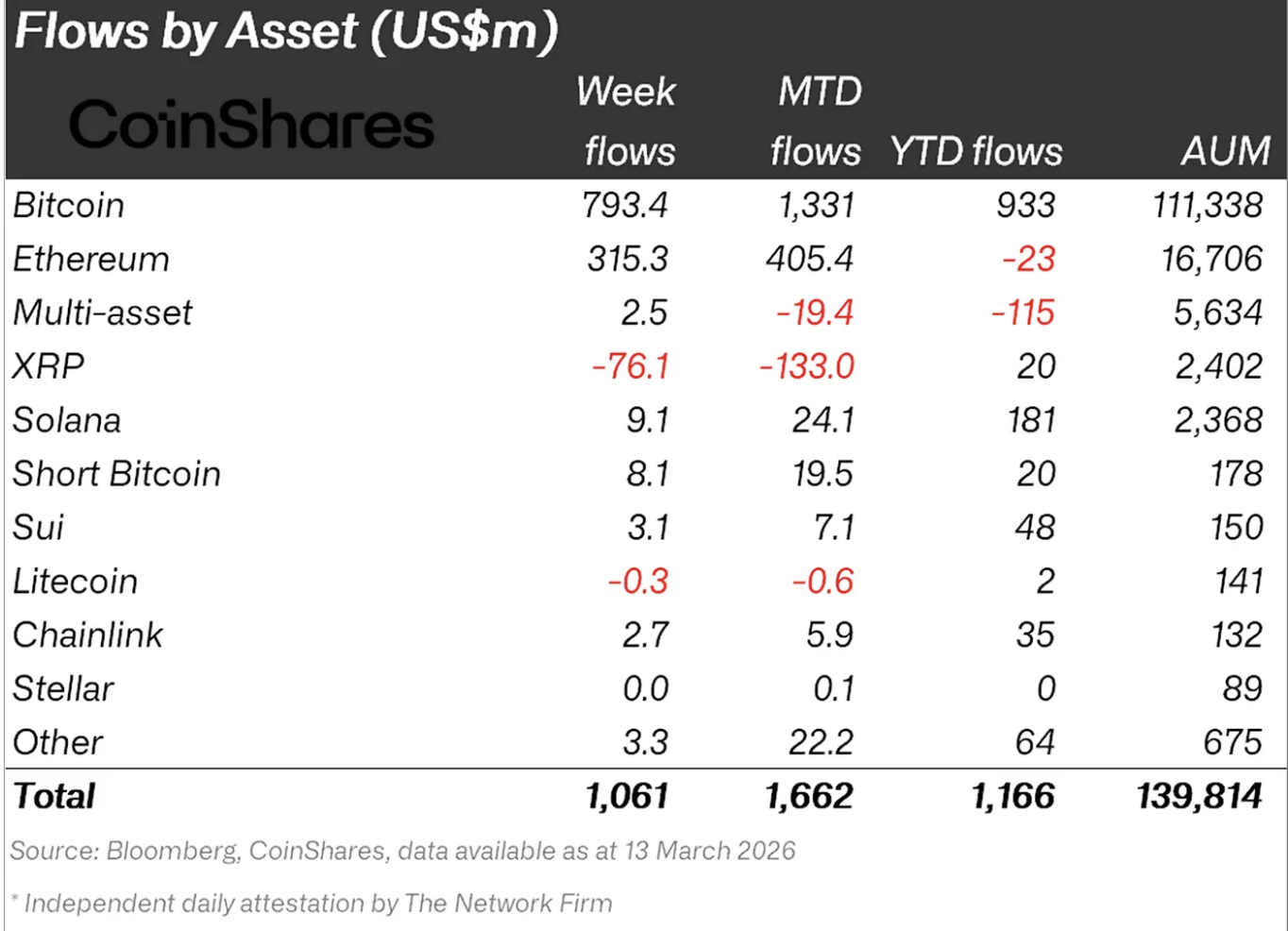Select the Stellar row label
This screenshot has height=931, width=1288.
63,688
